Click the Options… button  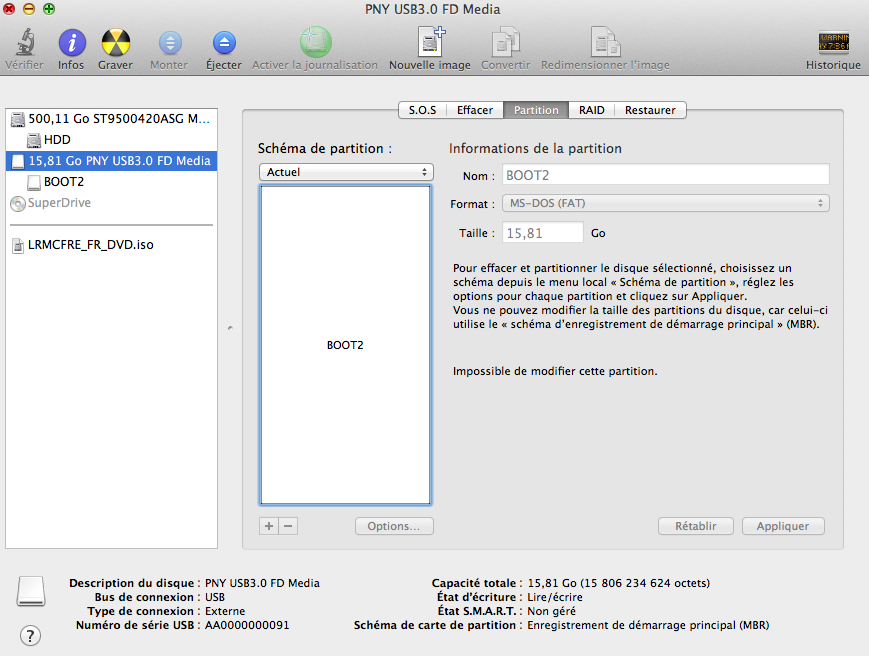point(394,526)
